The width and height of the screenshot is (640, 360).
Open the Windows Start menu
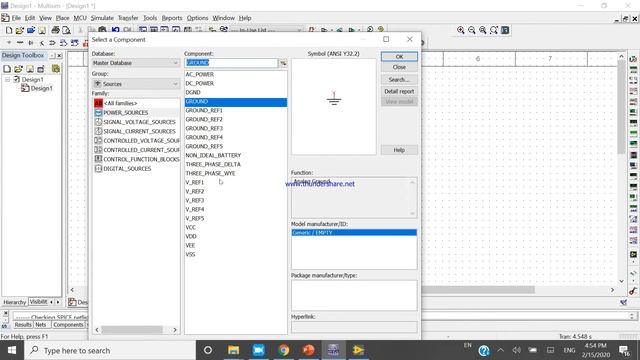pyautogui.click(x=12, y=350)
